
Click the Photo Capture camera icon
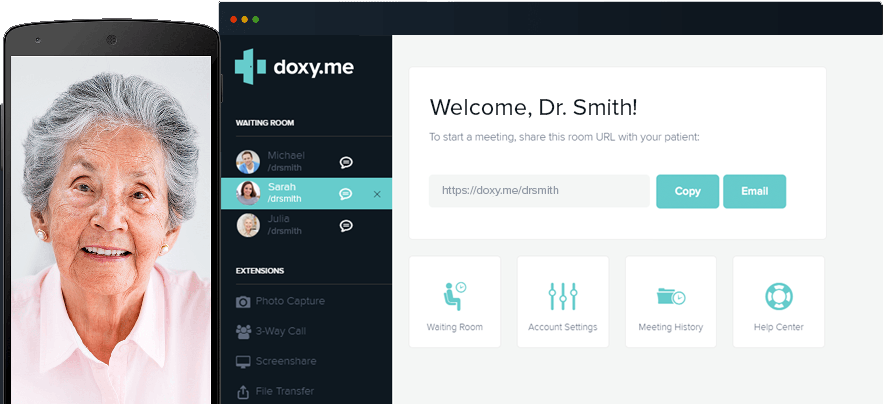(x=243, y=301)
